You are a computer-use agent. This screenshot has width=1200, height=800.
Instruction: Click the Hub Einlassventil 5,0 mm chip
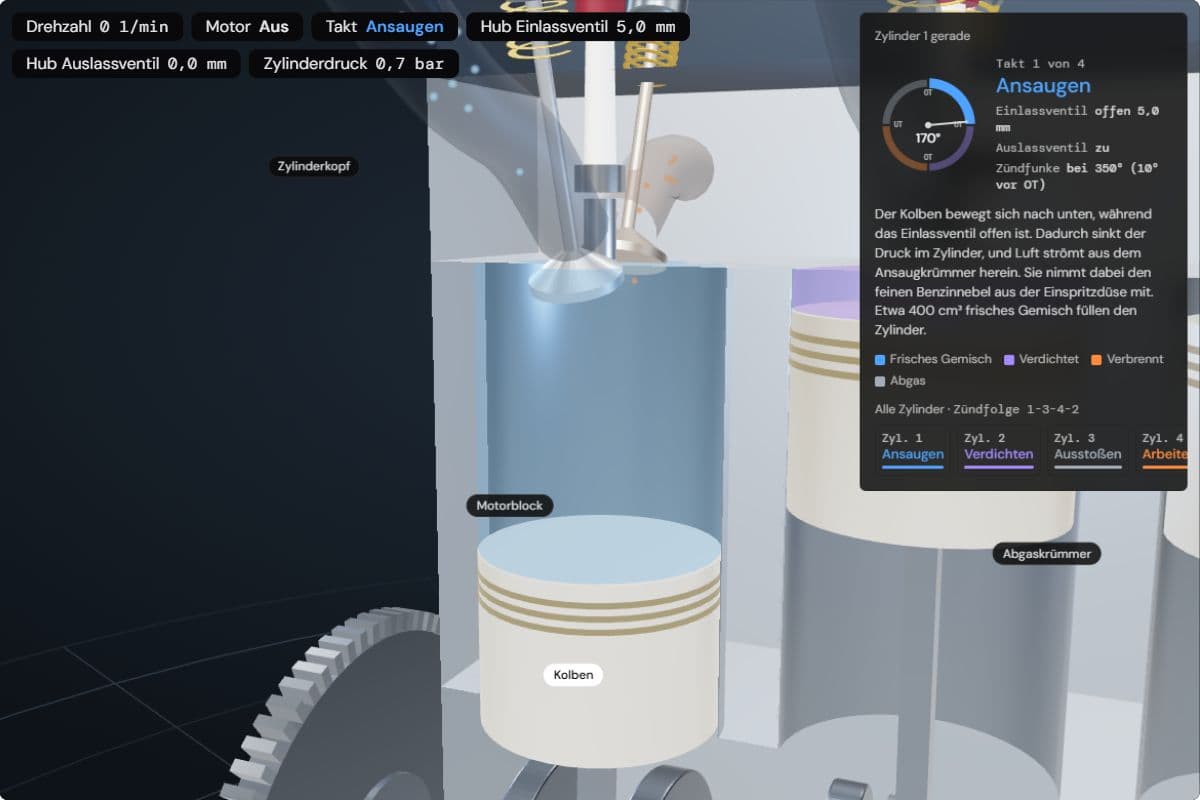coord(578,27)
